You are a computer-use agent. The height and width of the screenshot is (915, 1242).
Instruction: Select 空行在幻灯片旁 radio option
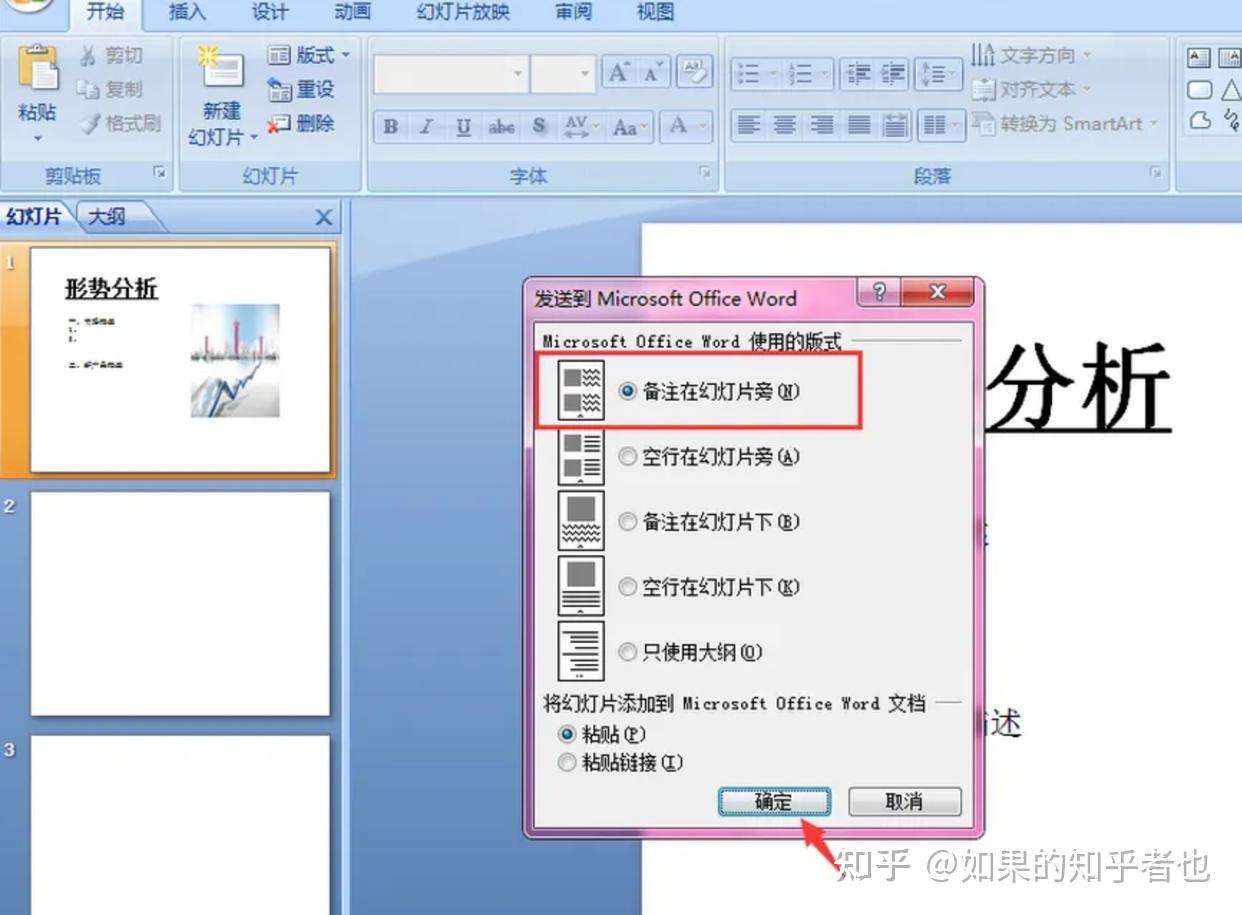point(711,457)
